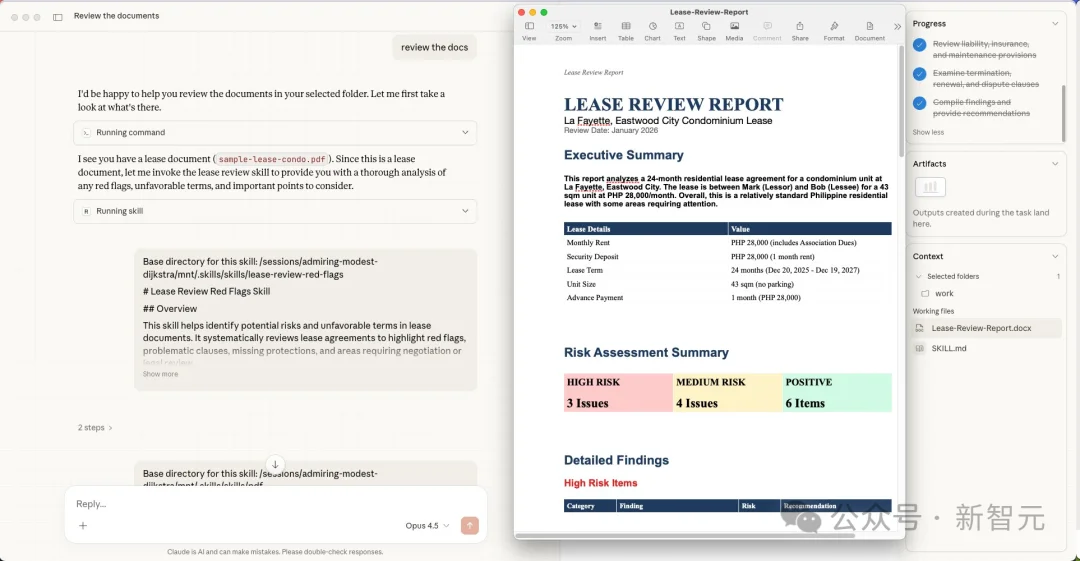This screenshot has width=1080, height=561.
Task: Click the 'Show more' link in skill output
Action: 160,374
